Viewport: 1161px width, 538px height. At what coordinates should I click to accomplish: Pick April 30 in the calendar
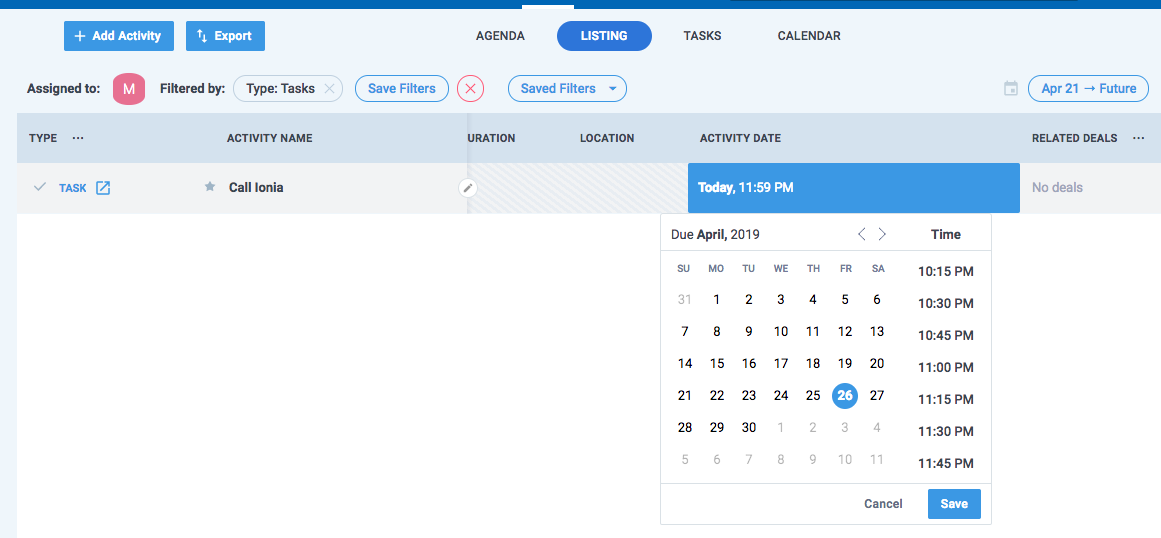pos(749,428)
